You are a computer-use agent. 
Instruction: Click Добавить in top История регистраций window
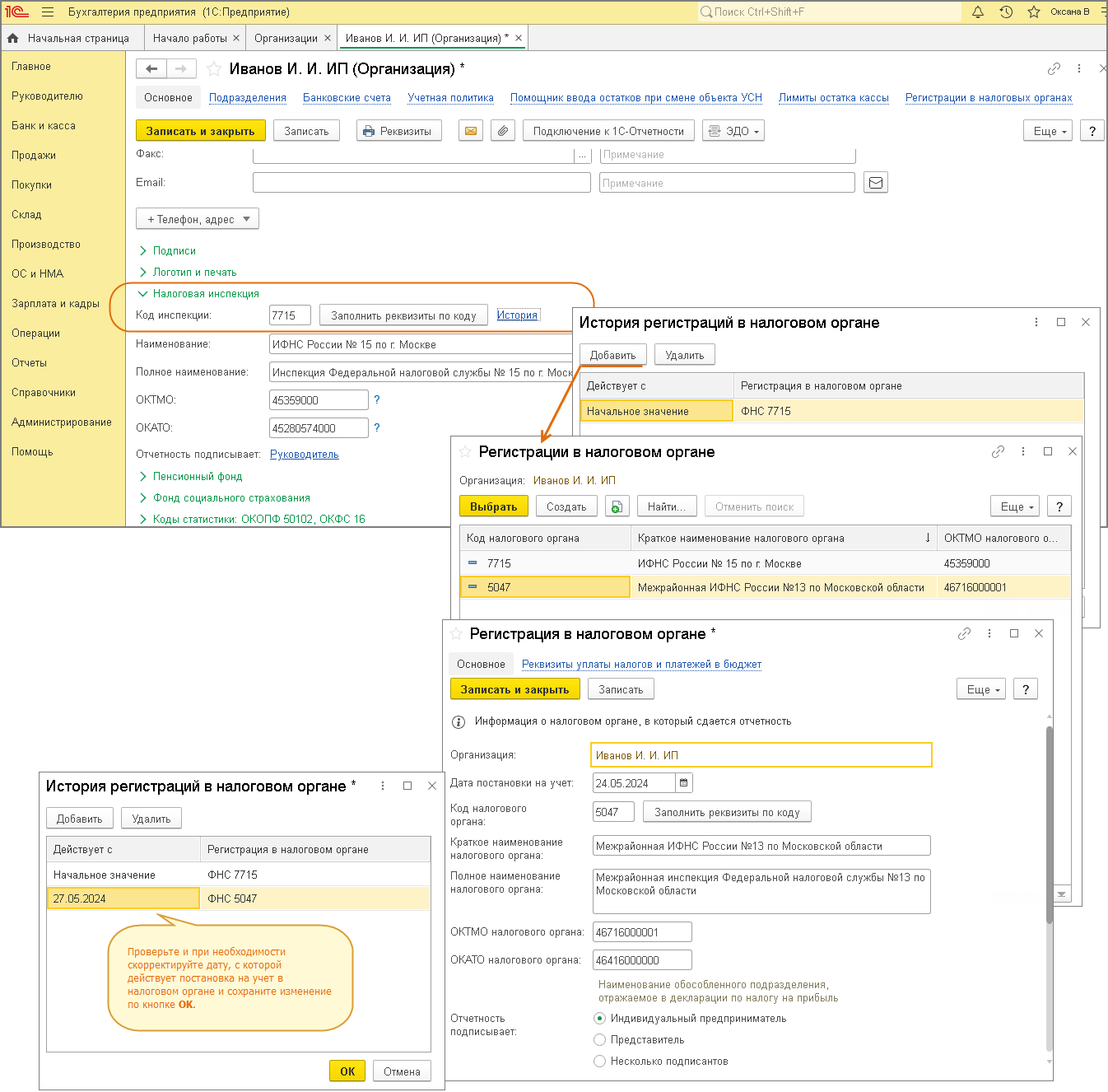tap(612, 355)
